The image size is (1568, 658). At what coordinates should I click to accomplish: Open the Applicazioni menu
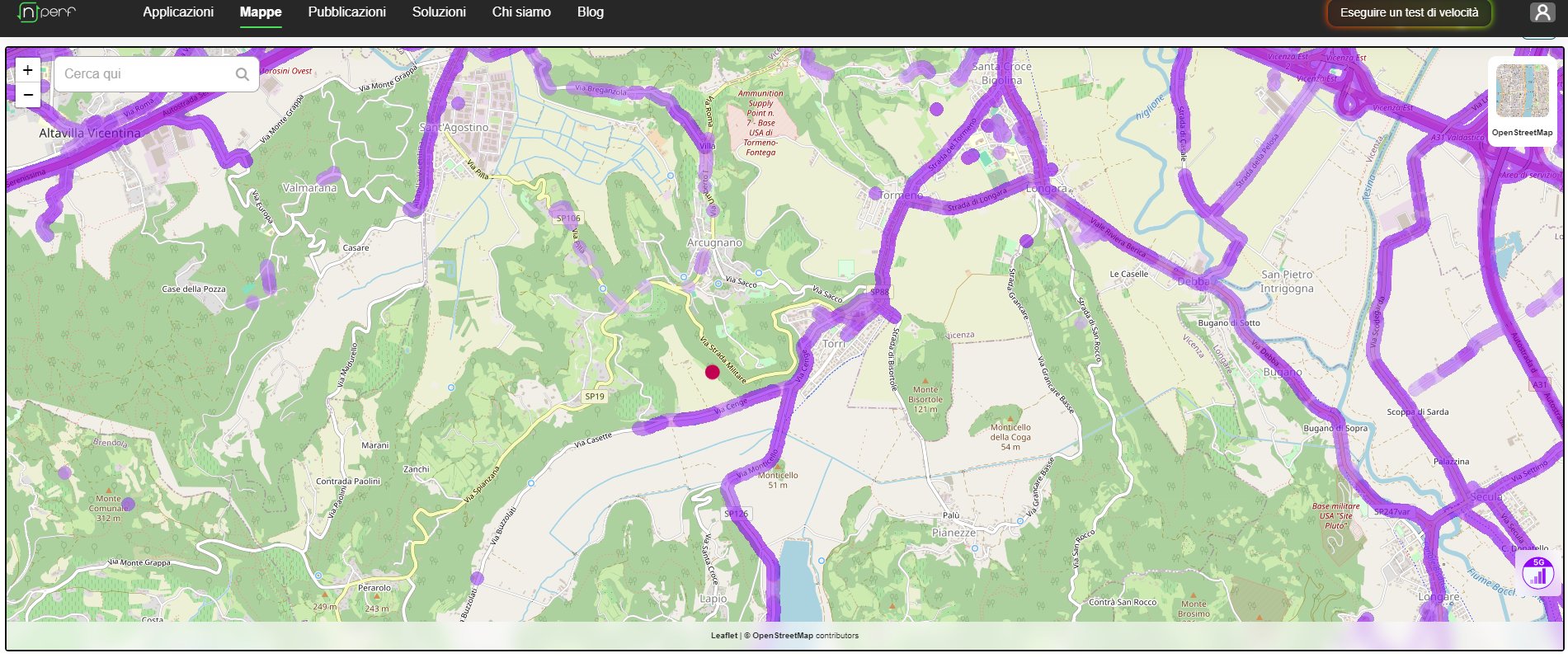pyautogui.click(x=178, y=12)
